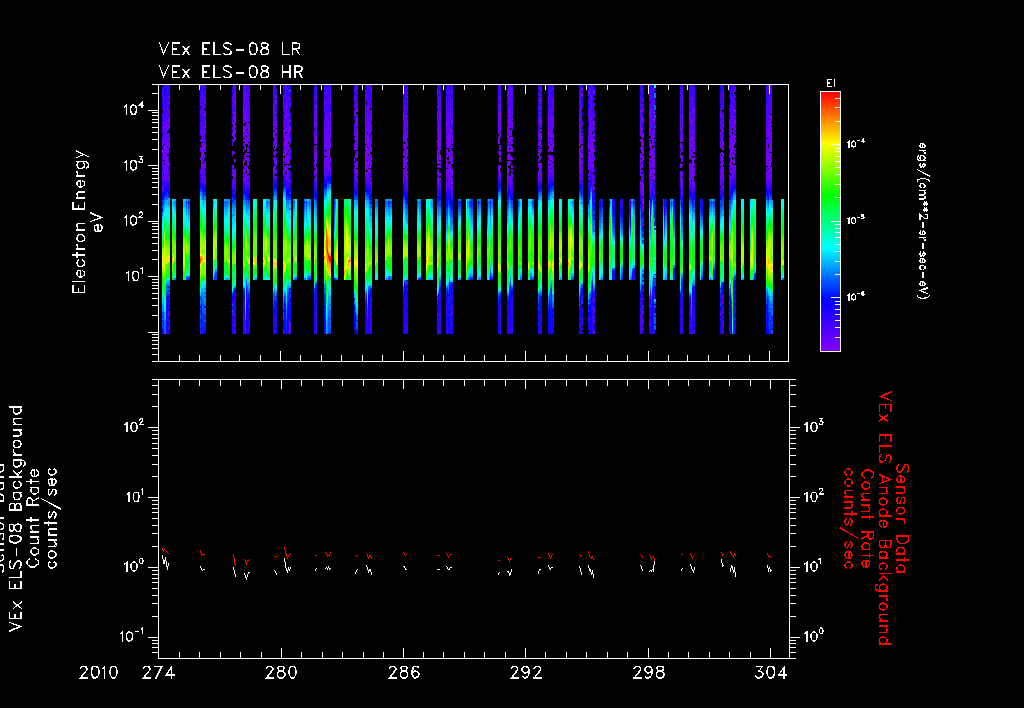Click the year label 2010

99,673
